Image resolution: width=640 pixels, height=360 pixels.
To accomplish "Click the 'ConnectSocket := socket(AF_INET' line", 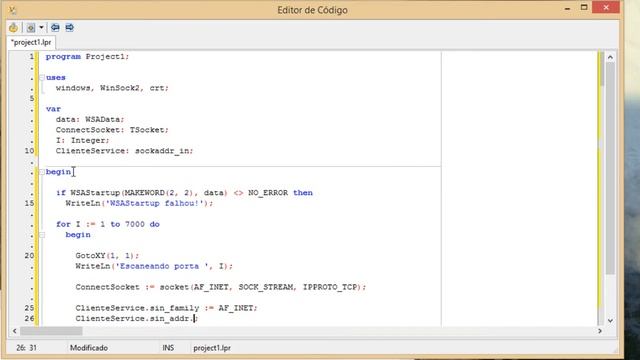I will tap(220, 287).
